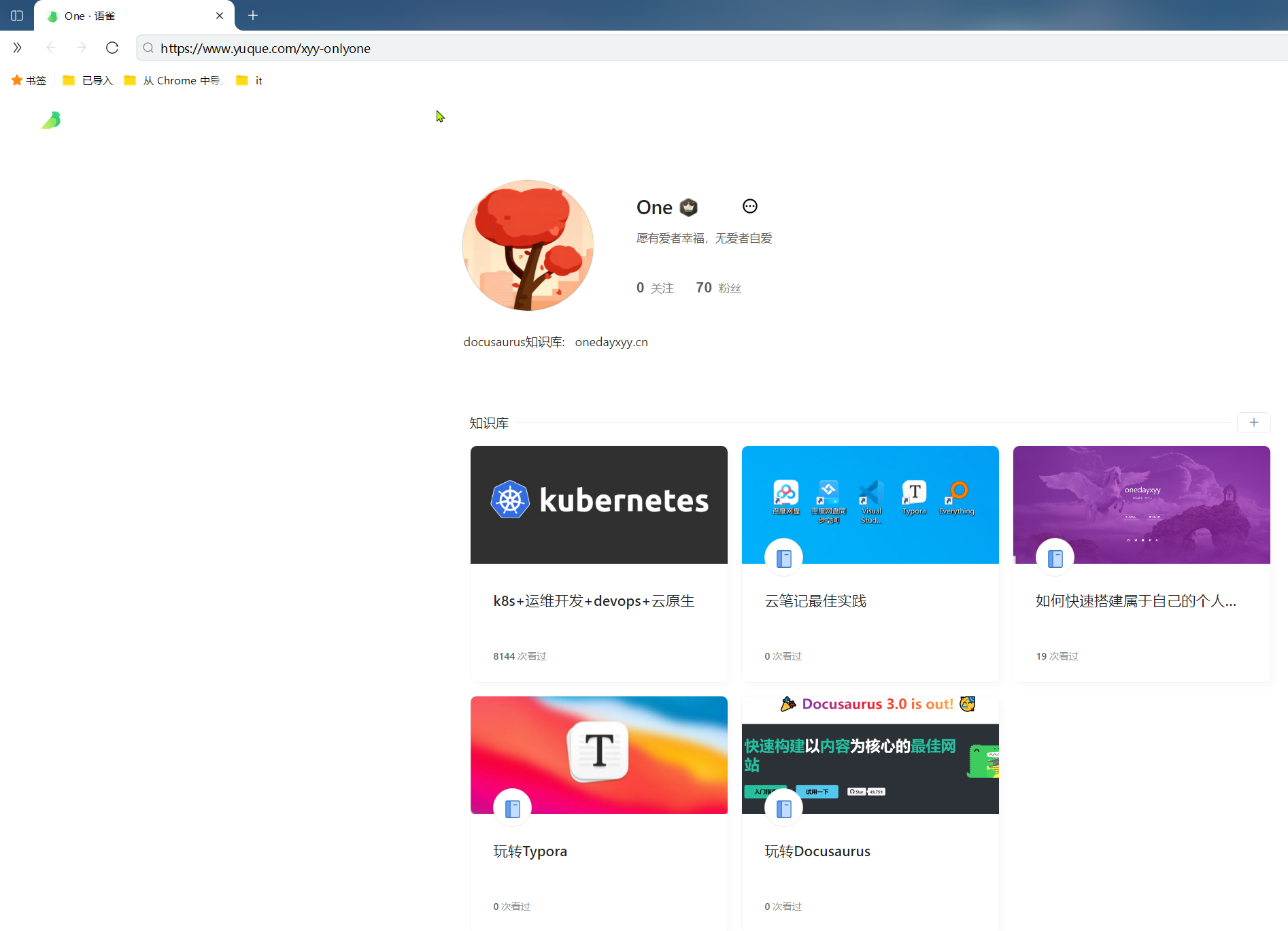The height and width of the screenshot is (931, 1288).
Task: Click the Visual Studio icon in blue cover
Action: coord(870,502)
